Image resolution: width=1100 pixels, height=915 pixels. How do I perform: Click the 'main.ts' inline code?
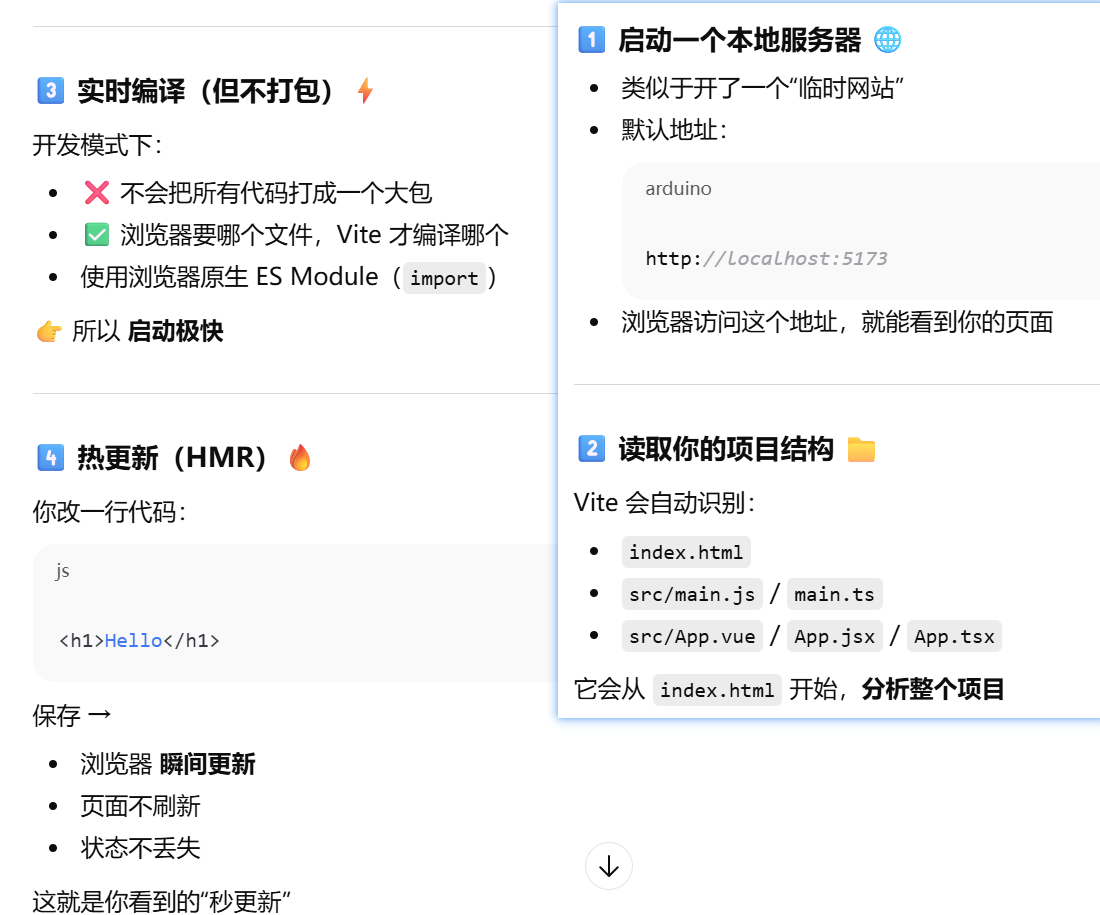835,594
